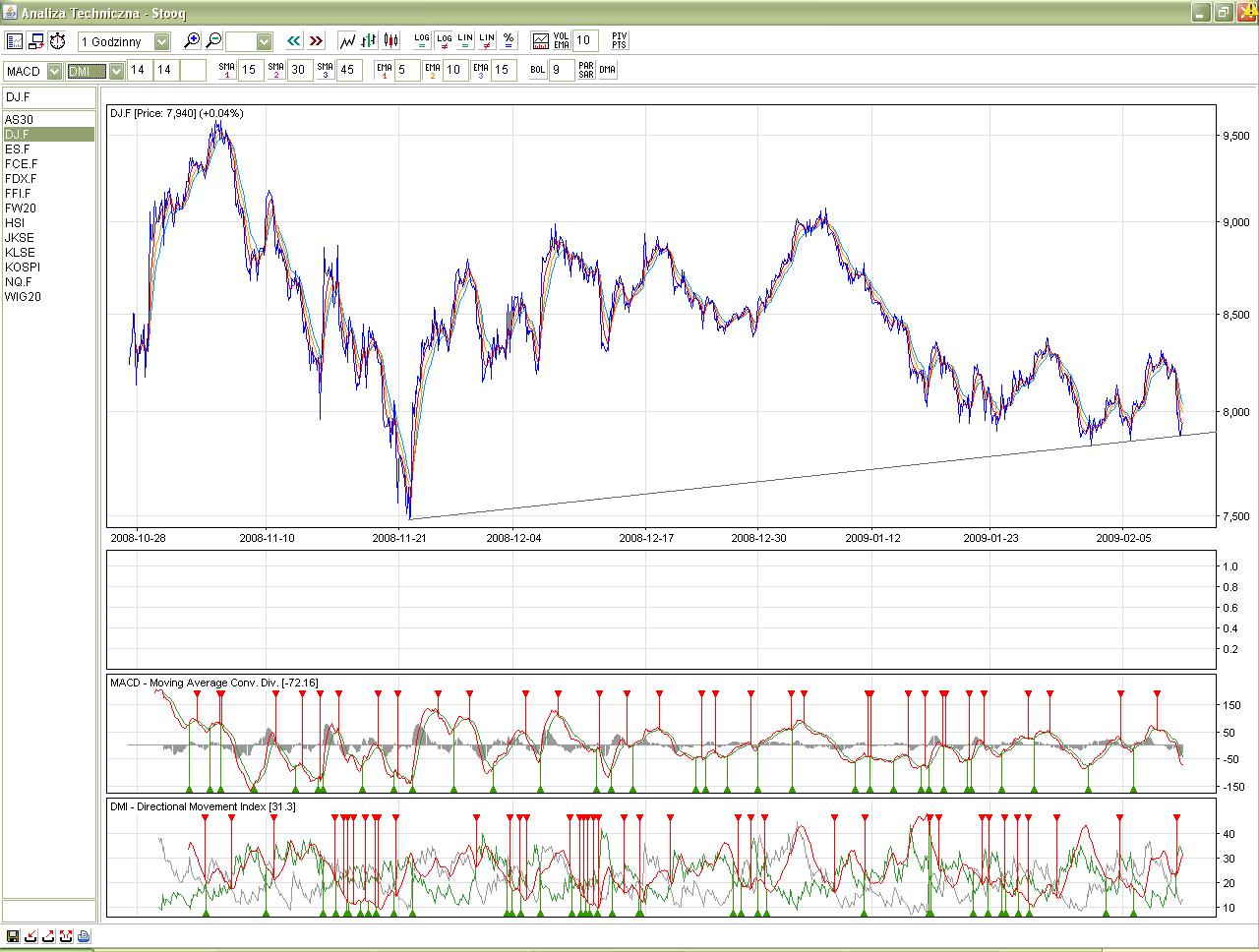The image size is (1259, 952).
Task: Click the EMA 2 period field showing 10
Action: pos(453,70)
